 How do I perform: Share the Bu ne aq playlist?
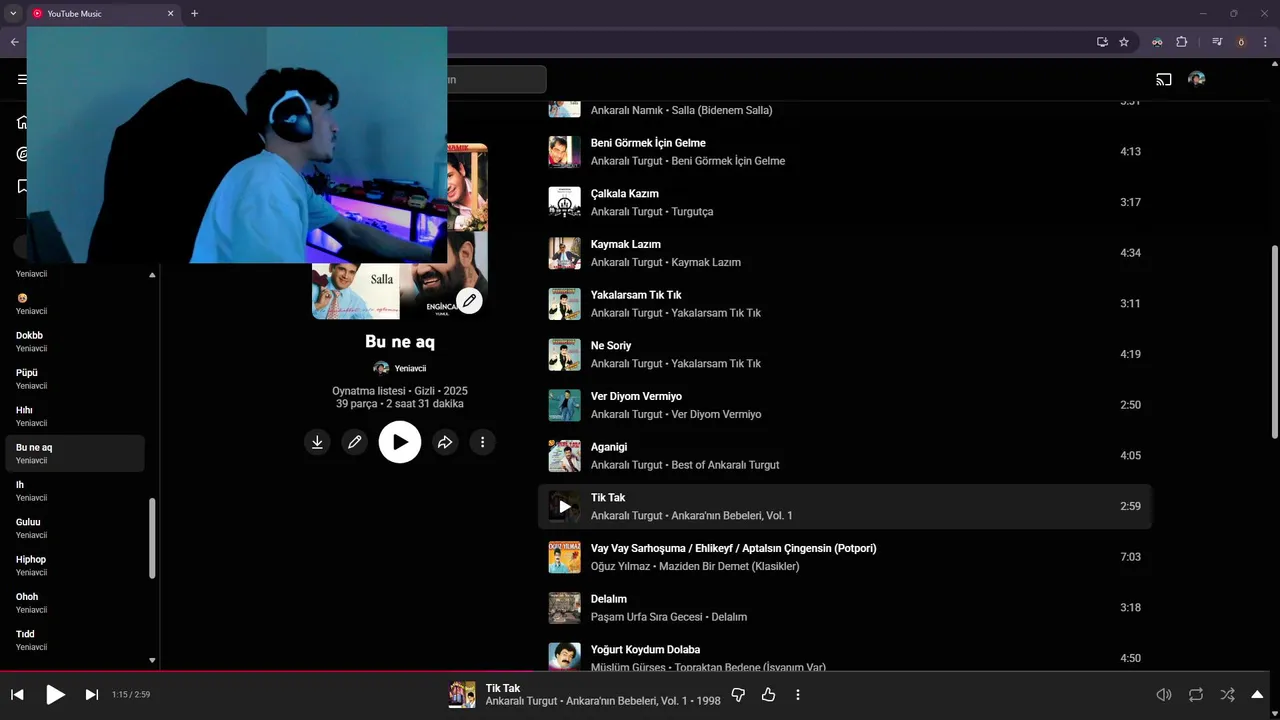coord(445,442)
